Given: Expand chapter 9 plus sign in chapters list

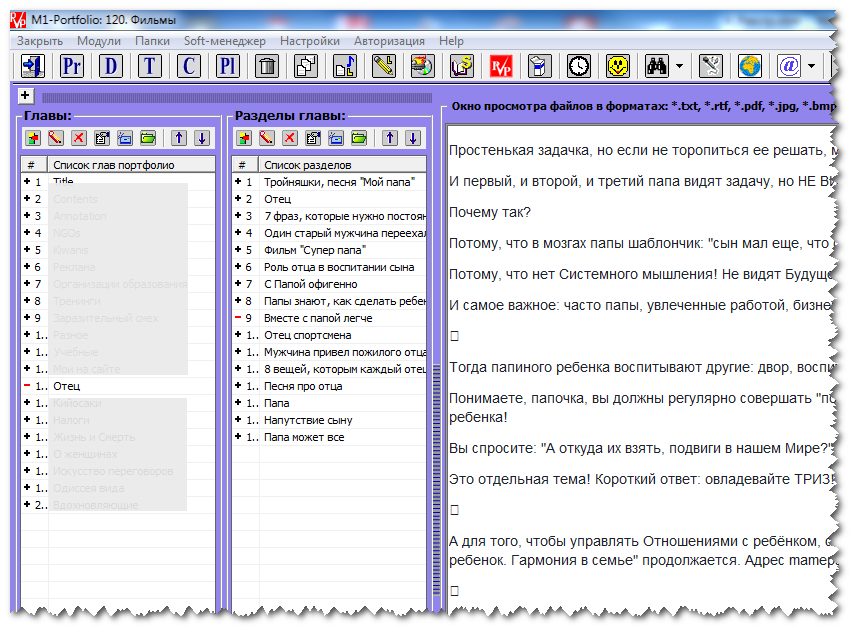Looking at the screenshot, I should [27, 317].
